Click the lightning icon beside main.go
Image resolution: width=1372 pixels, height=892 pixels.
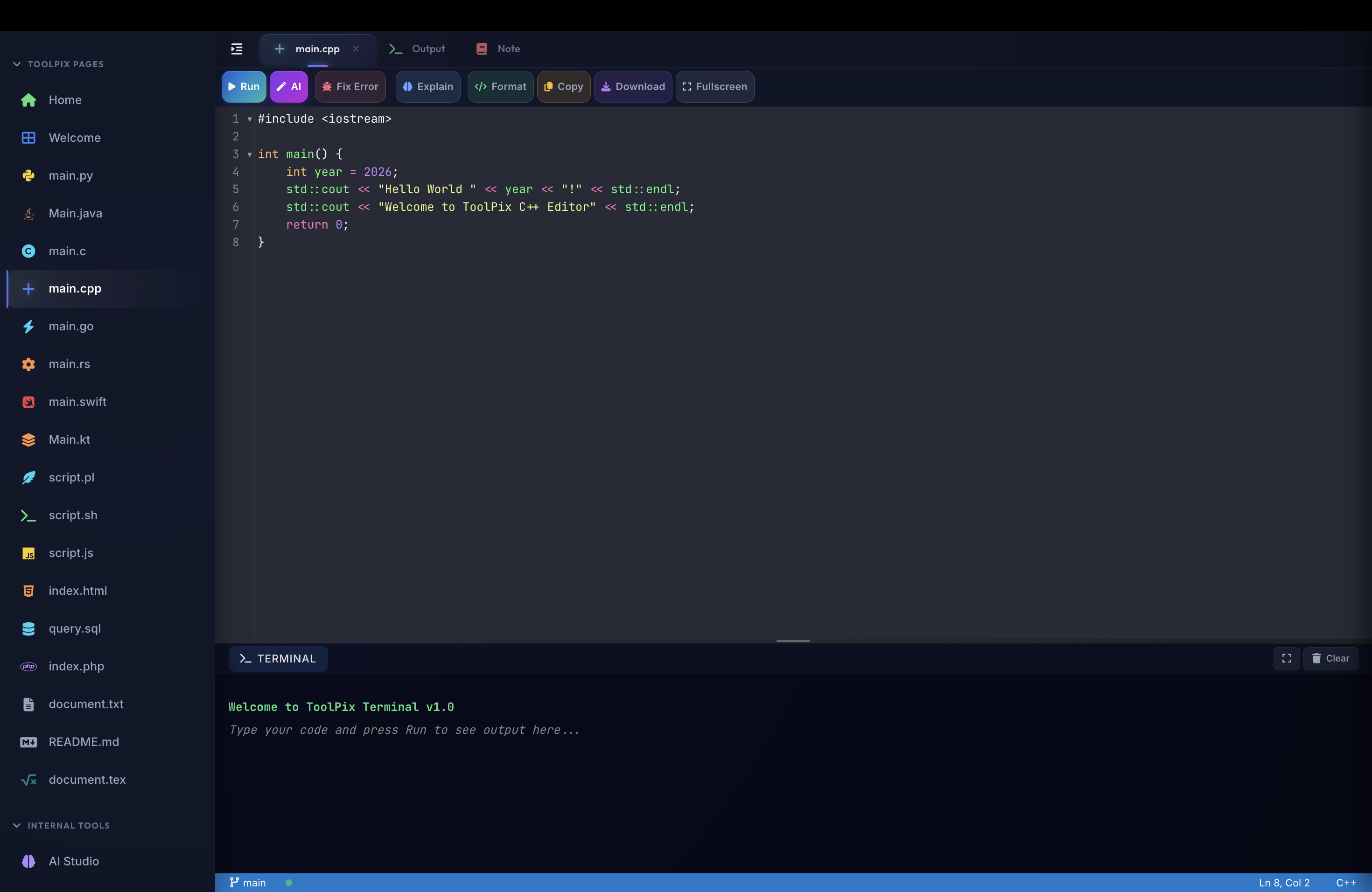point(28,327)
